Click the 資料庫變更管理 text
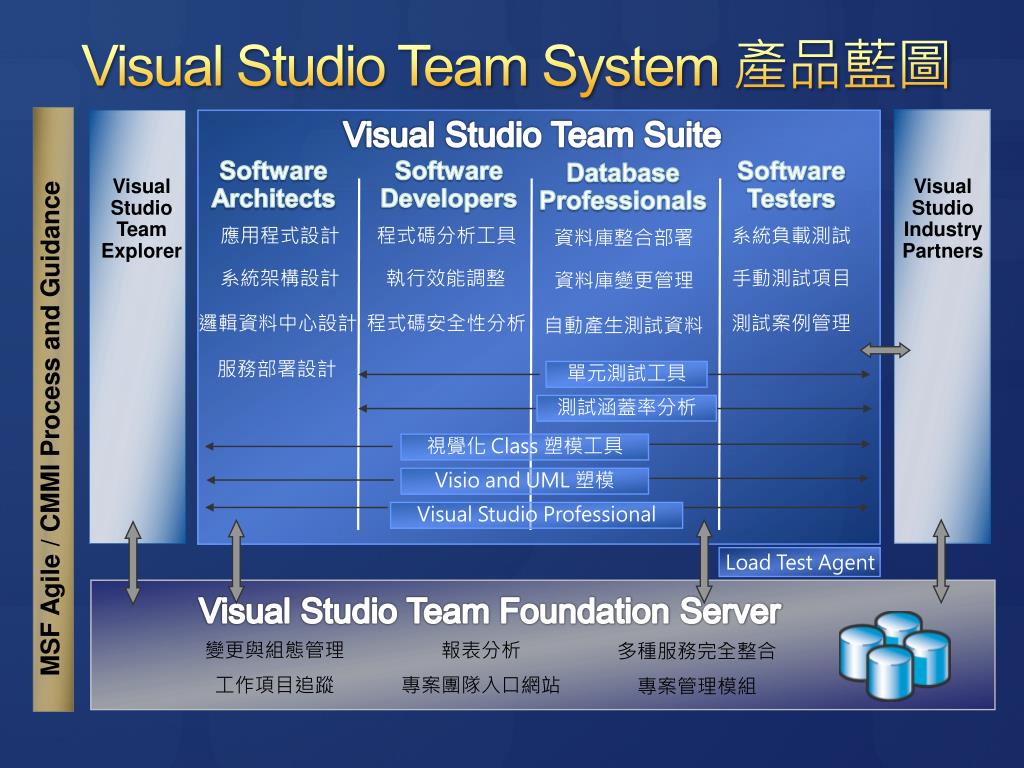The width and height of the screenshot is (1024, 768). [x=624, y=280]
